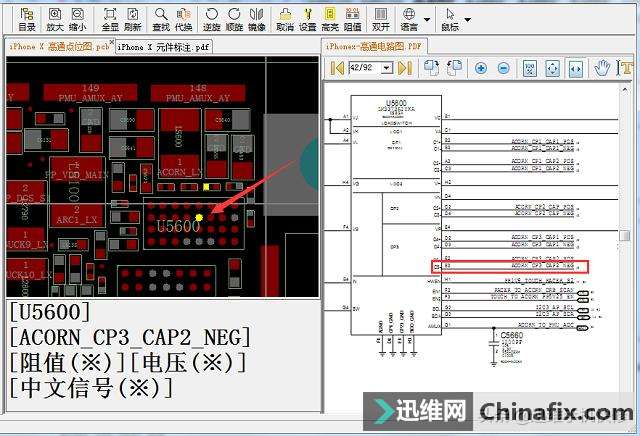Expand the 鼠标 mouse dropdown arrow
The image size is (640, 436).
click(x=468, y=19)
